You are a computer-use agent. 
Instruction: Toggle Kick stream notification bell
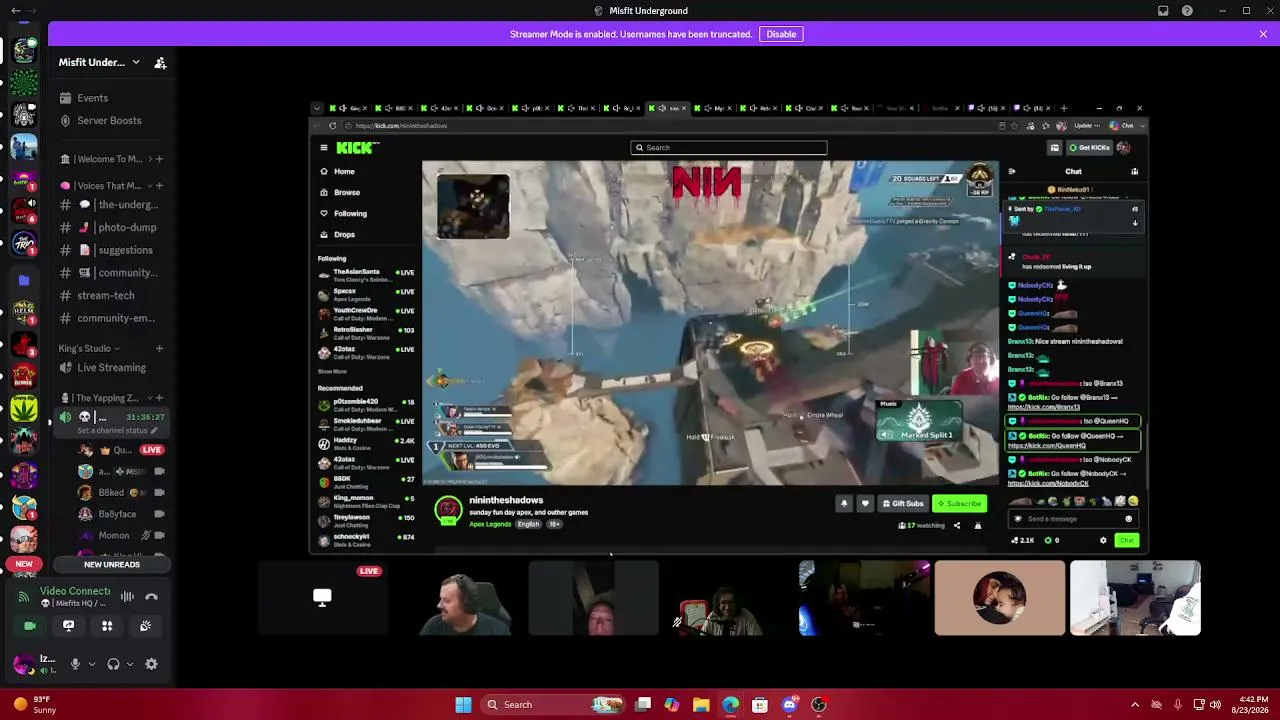coord(844,504)
